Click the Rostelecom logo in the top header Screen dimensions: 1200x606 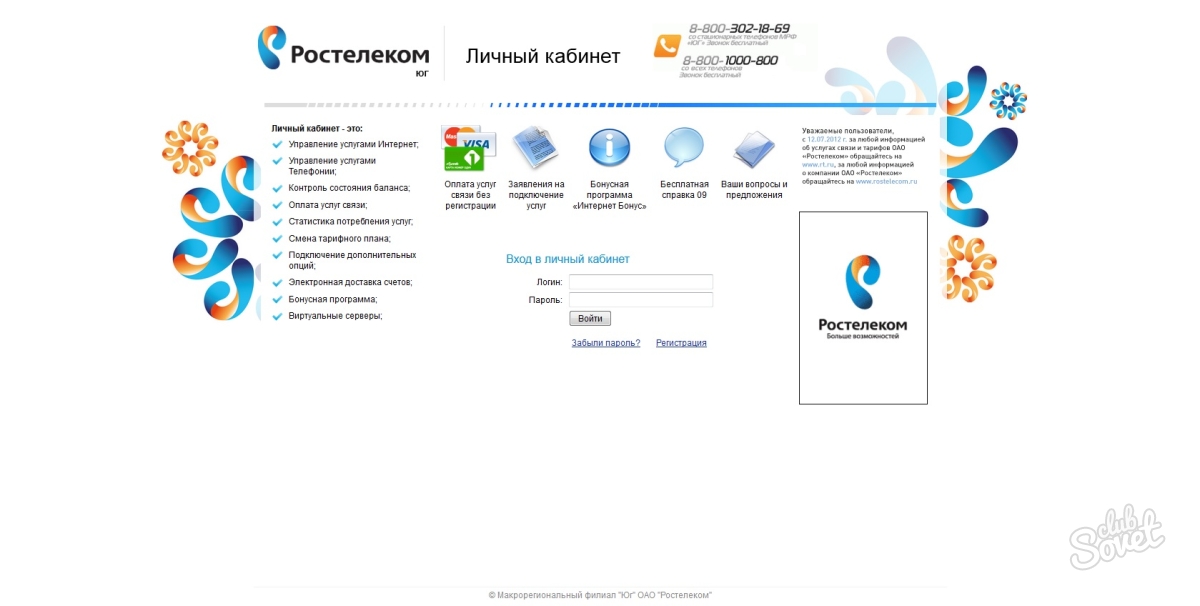click(345, 52)
